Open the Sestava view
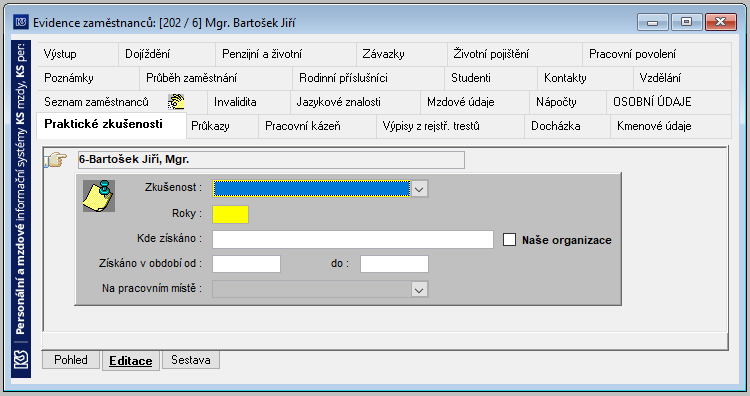The image size is (750, 396). click(191, 360)
